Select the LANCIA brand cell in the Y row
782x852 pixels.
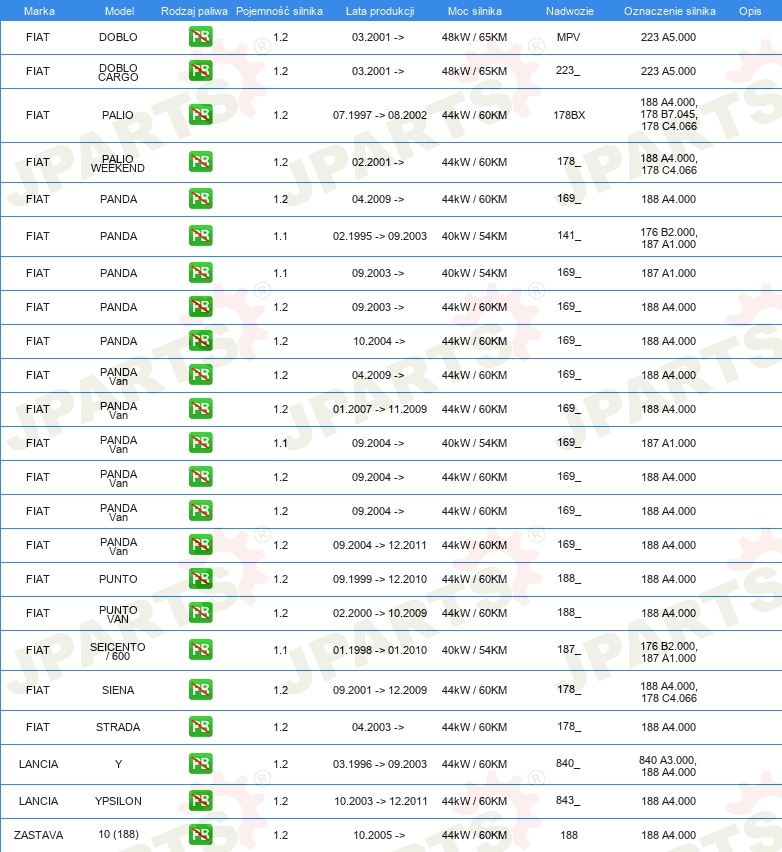[39, 764]
